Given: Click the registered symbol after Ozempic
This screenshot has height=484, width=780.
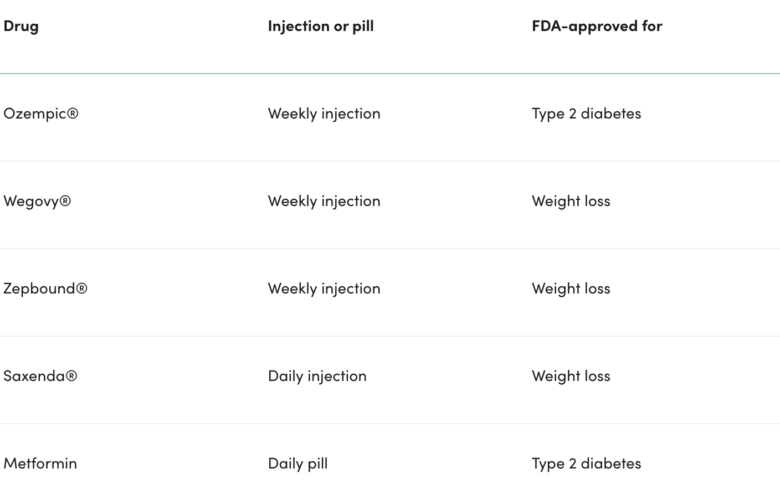Looking at the screenshot, I should click(x=73, y=114).
